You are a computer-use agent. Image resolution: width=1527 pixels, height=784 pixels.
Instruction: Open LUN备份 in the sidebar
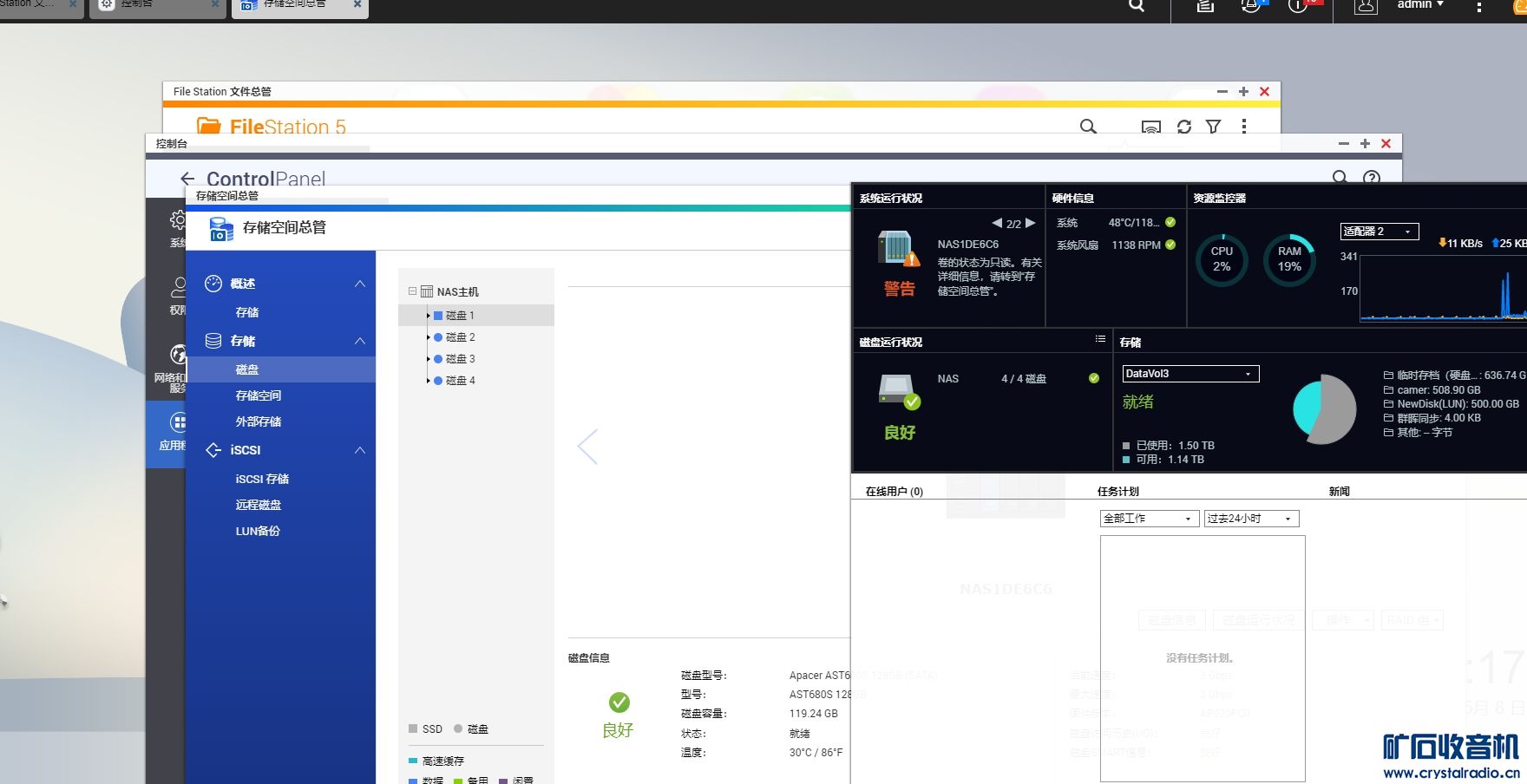[258, 531]
